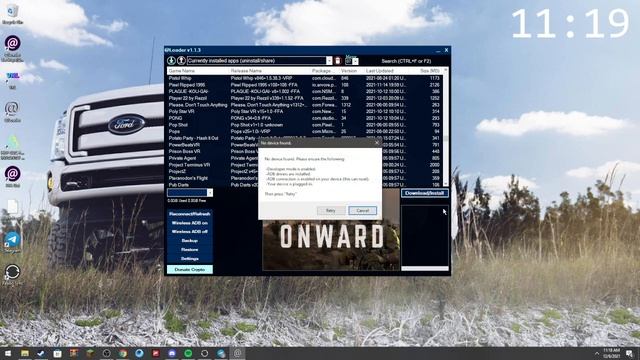Select the Poly Star VR row
640x360 pixels.
(x=305, y=111)
